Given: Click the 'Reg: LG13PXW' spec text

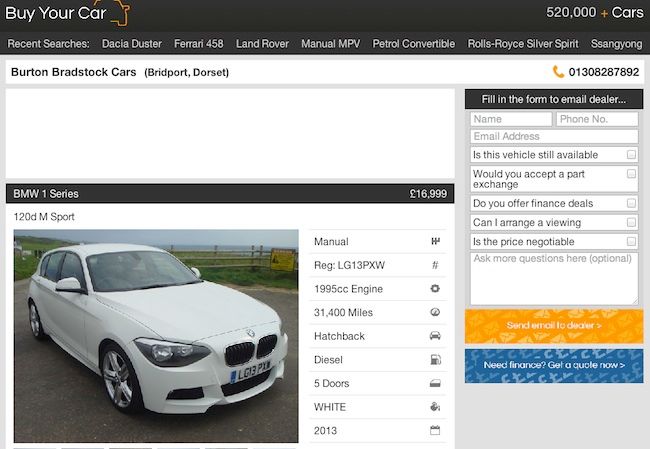Looking at the screenshot, I should (349, 265).
